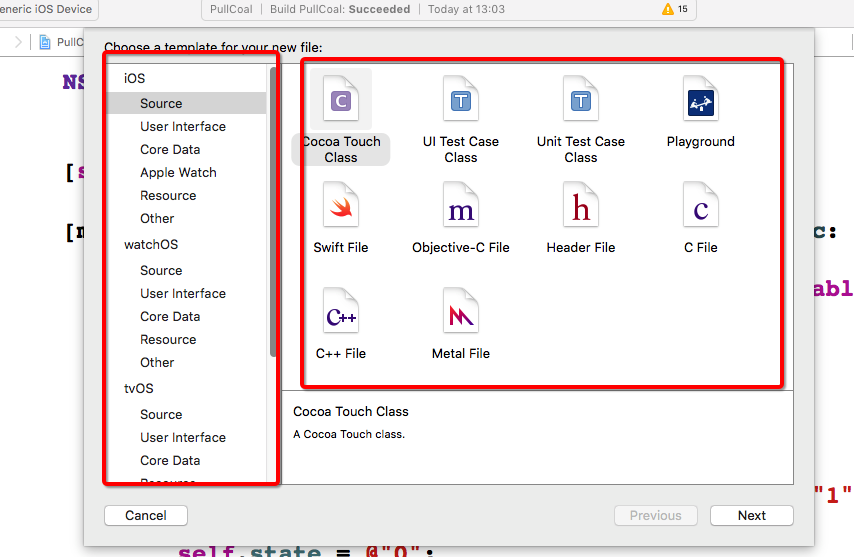Click Generic iOS Device destination selector
Viewport: 854px width, 557px height.
[46, 9]
